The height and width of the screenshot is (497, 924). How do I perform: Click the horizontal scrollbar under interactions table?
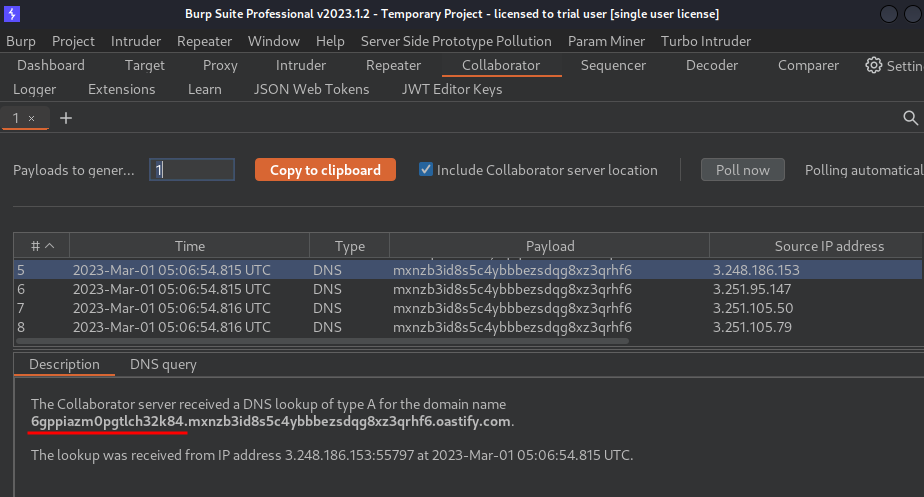point(322,341)
